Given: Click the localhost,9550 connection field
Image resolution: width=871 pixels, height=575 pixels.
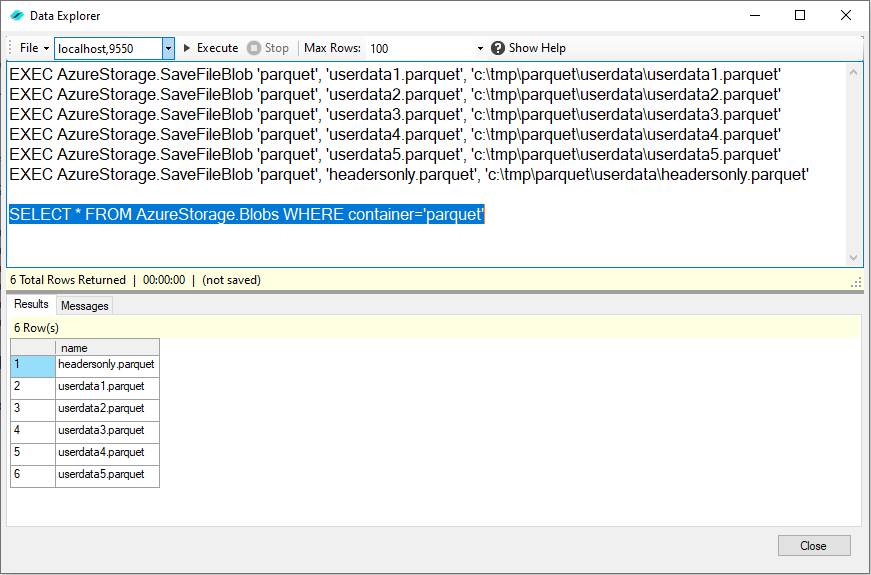Looking at the screenshot, I should pos(109,49).
